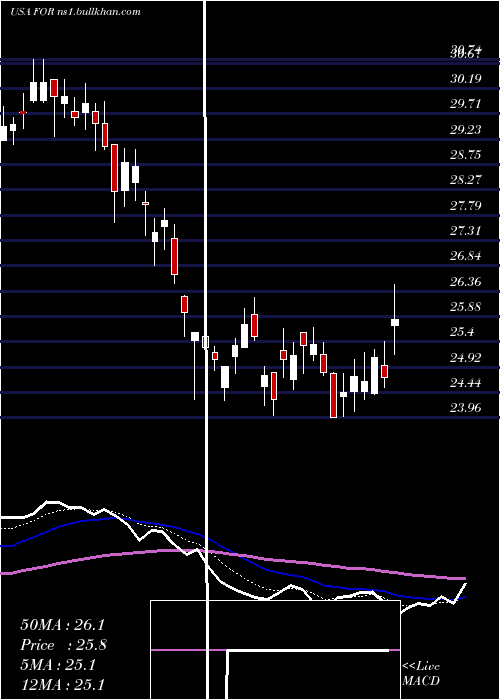Click the 30.19 price axis label
The height and width of the screenshot is (700, 500).
pos(466,79)
